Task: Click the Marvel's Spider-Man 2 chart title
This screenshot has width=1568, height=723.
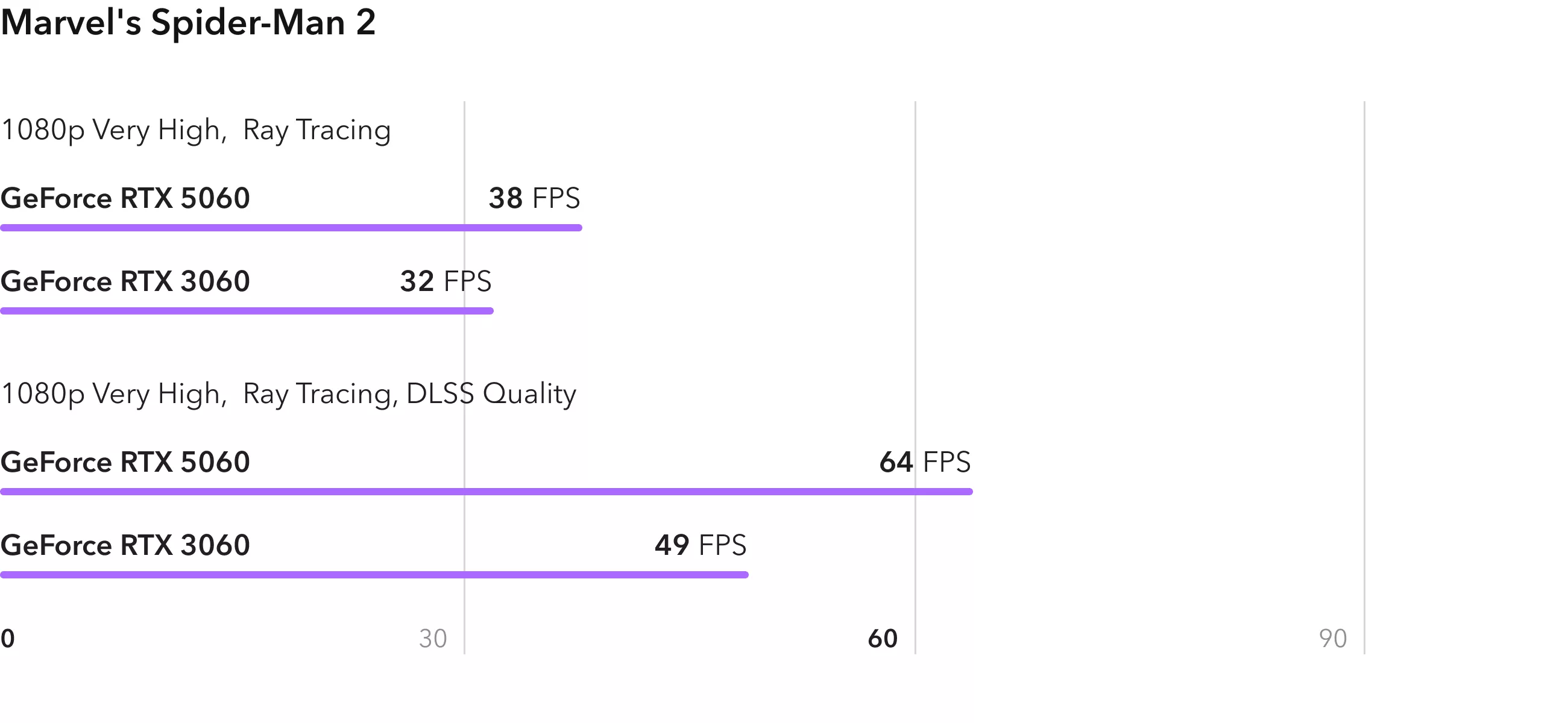Action: tap(188, 22)
